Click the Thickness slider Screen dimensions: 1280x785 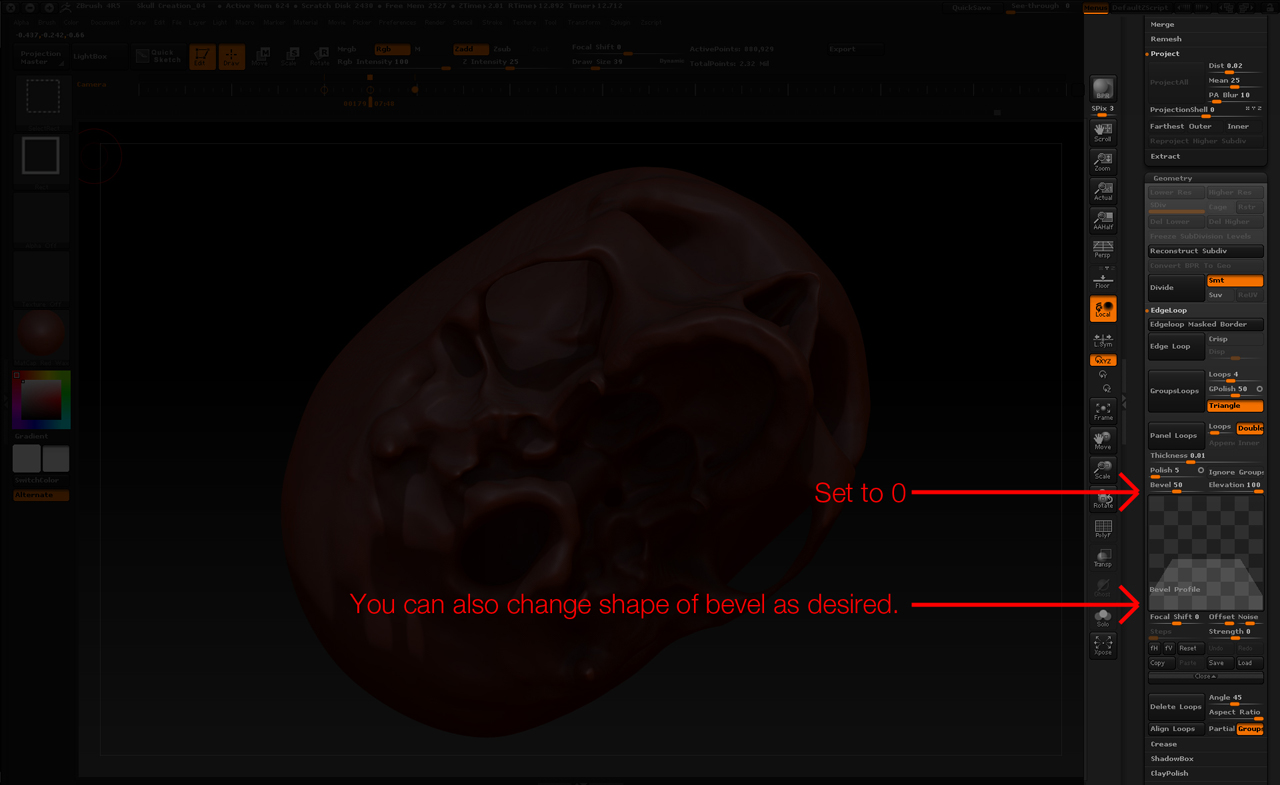(x=1206, y=457)
